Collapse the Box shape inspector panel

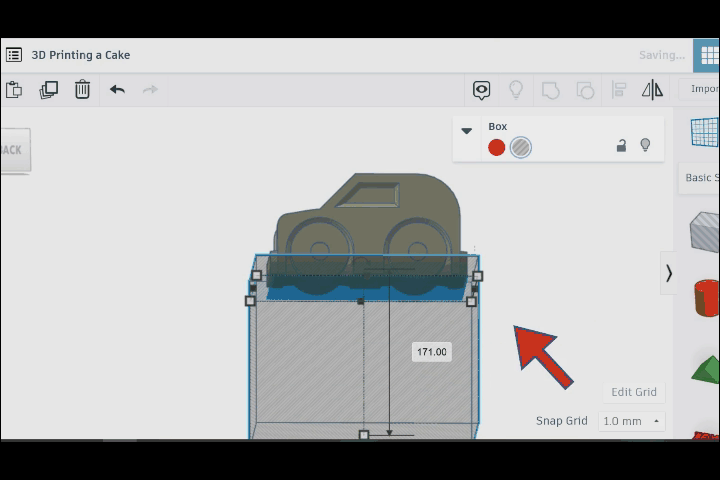click(467, 131)
